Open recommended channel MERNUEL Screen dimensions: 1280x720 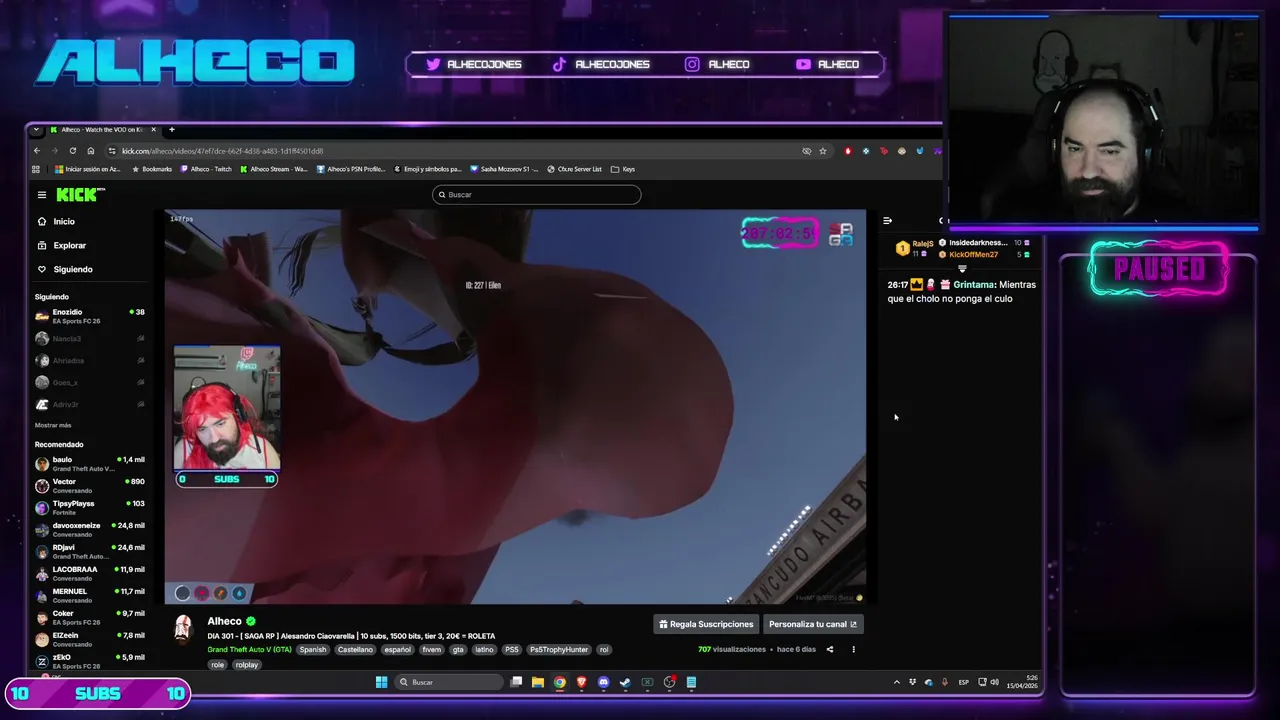tap(90, 595)
